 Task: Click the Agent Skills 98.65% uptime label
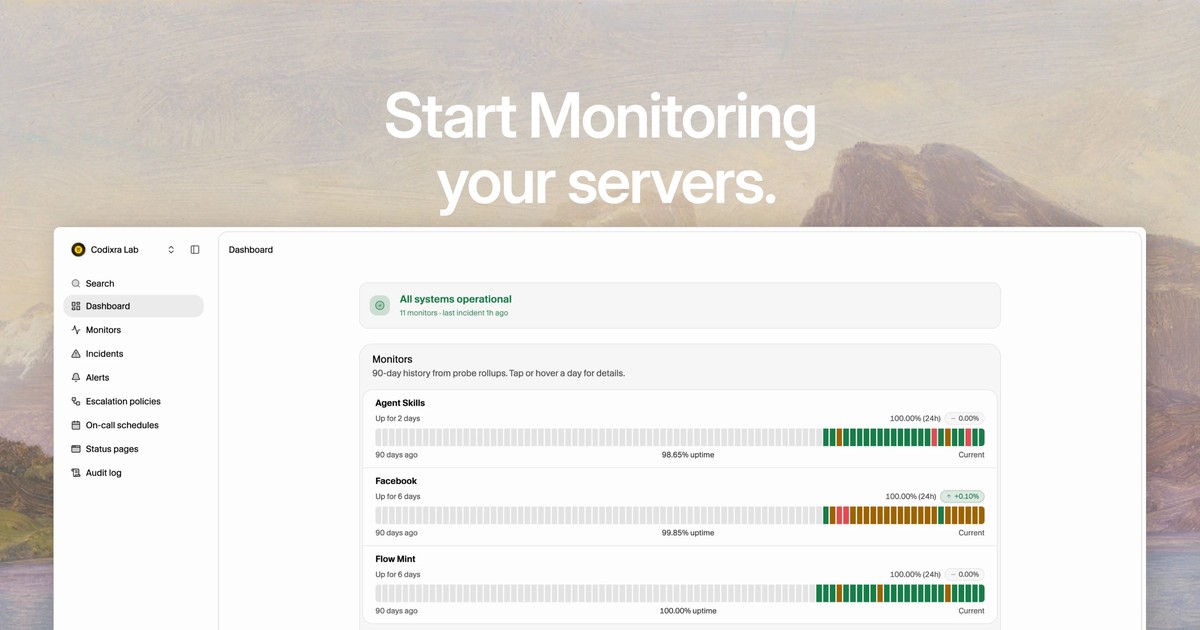(688, 455)
